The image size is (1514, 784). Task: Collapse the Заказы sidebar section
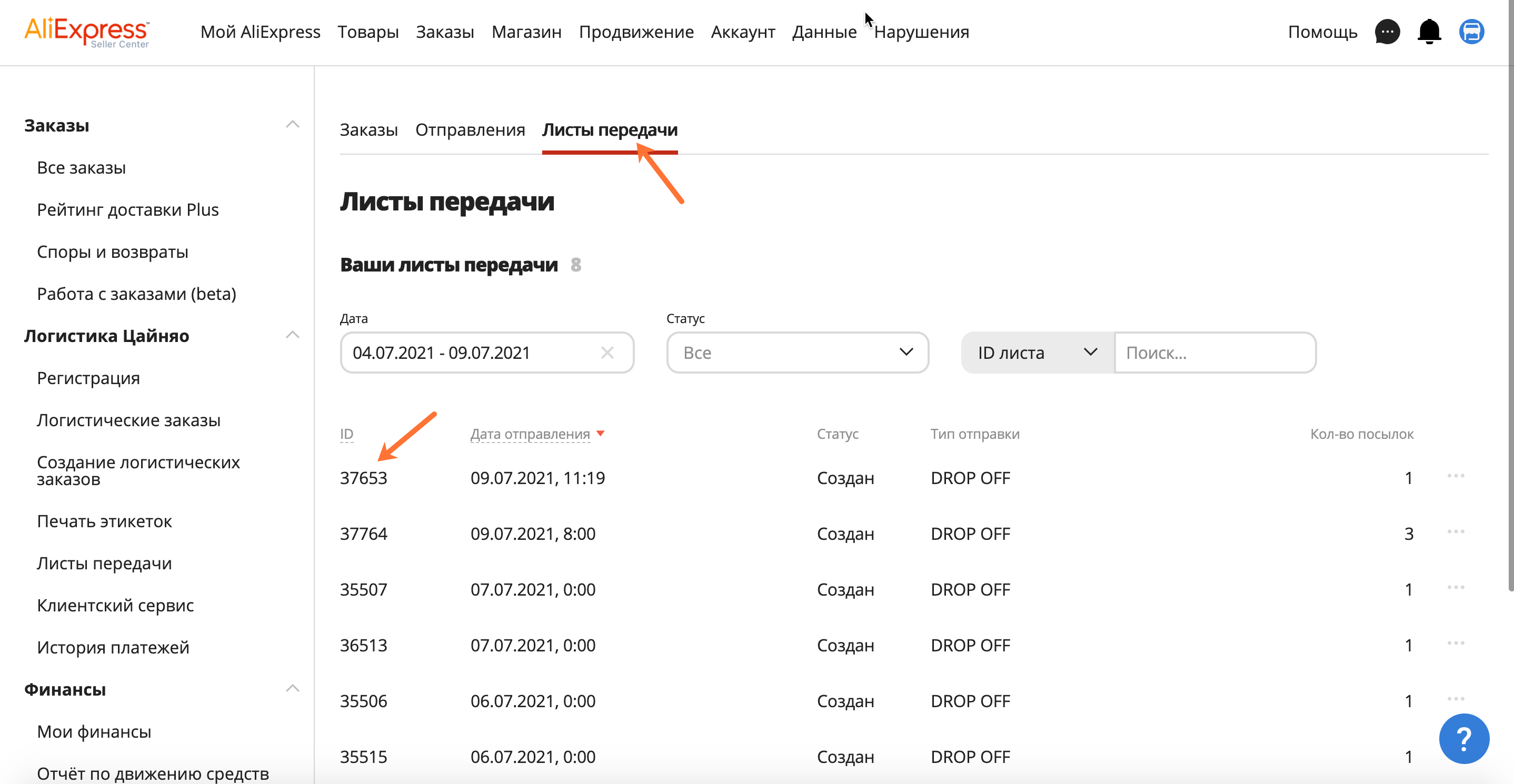[x=293, y=124]
